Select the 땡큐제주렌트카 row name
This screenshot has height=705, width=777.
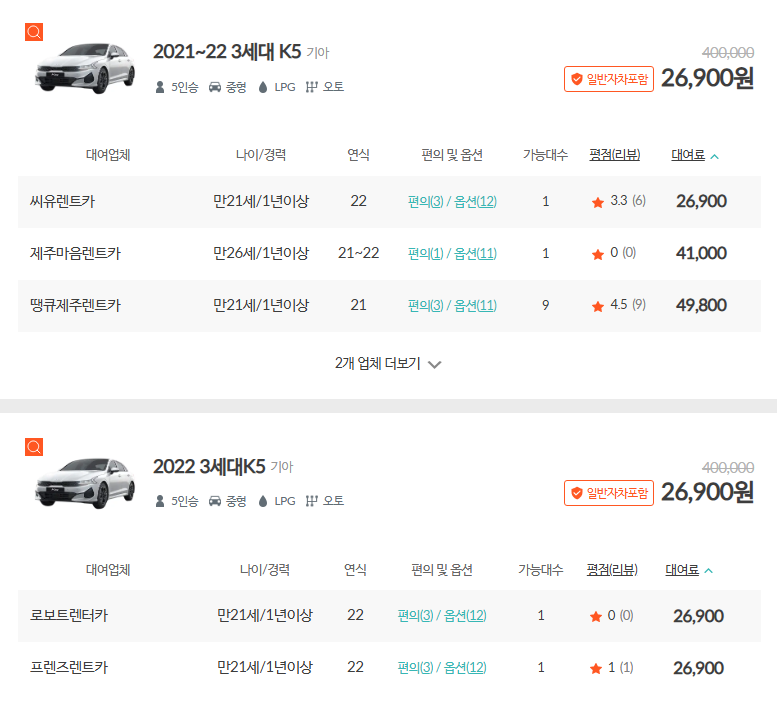click(75, 306)
